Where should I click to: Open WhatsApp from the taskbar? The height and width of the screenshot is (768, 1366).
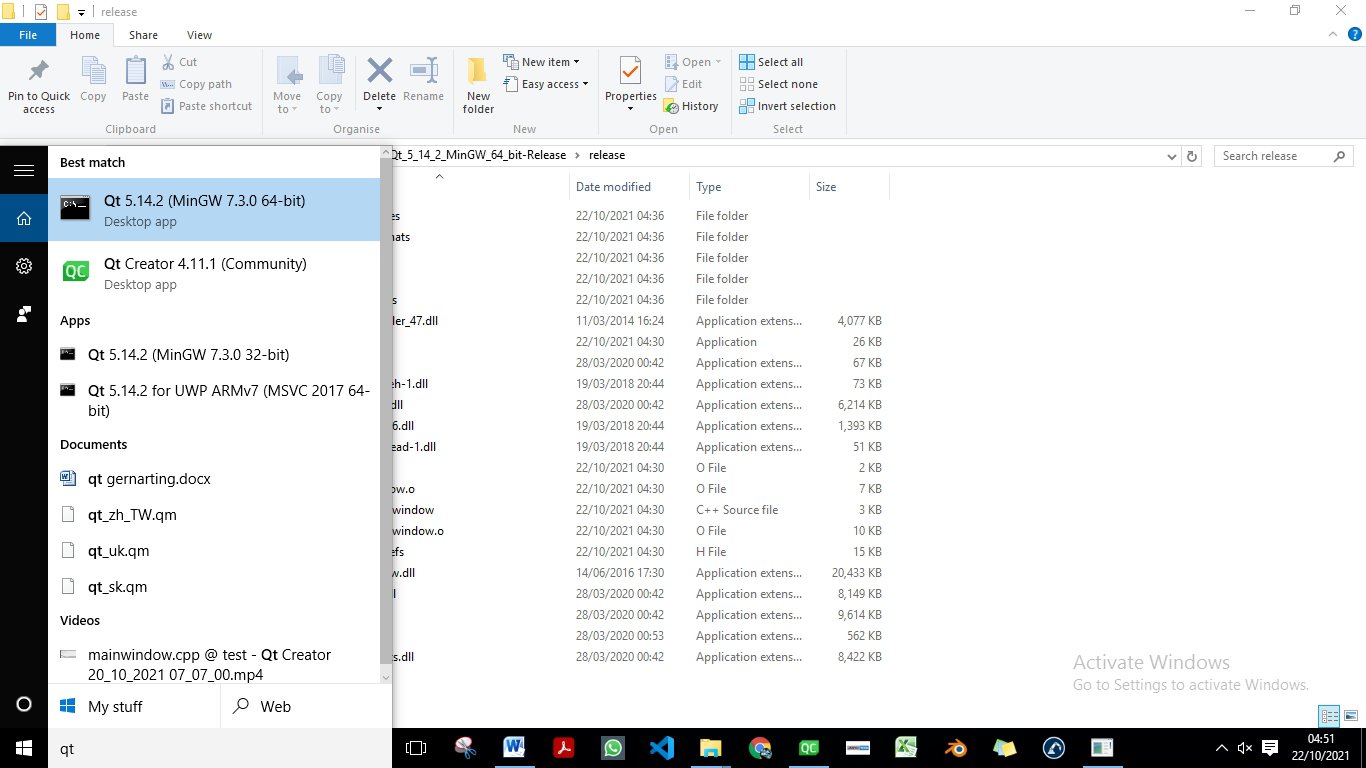(612, 748)
